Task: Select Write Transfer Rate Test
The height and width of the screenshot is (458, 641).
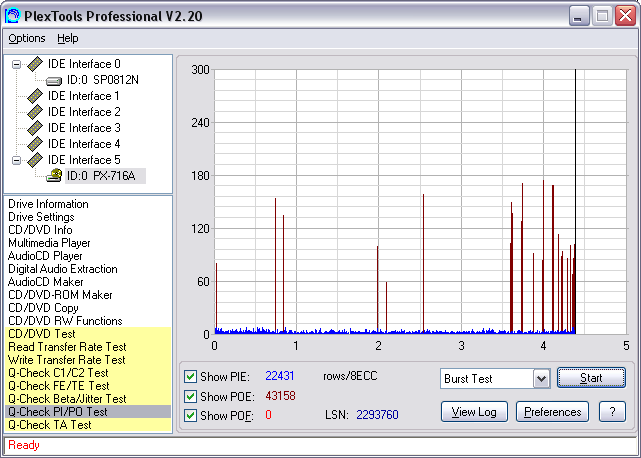Action: coord(88,360)
